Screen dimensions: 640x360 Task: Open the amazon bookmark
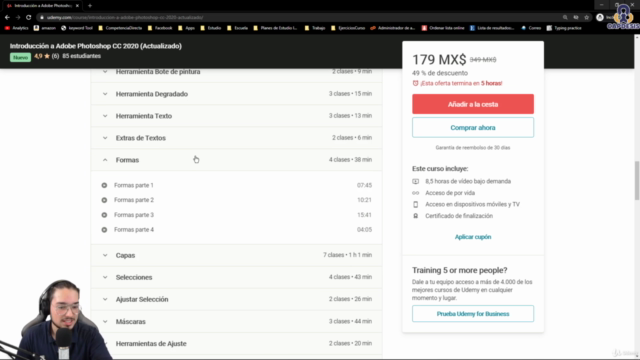(44, 28)
